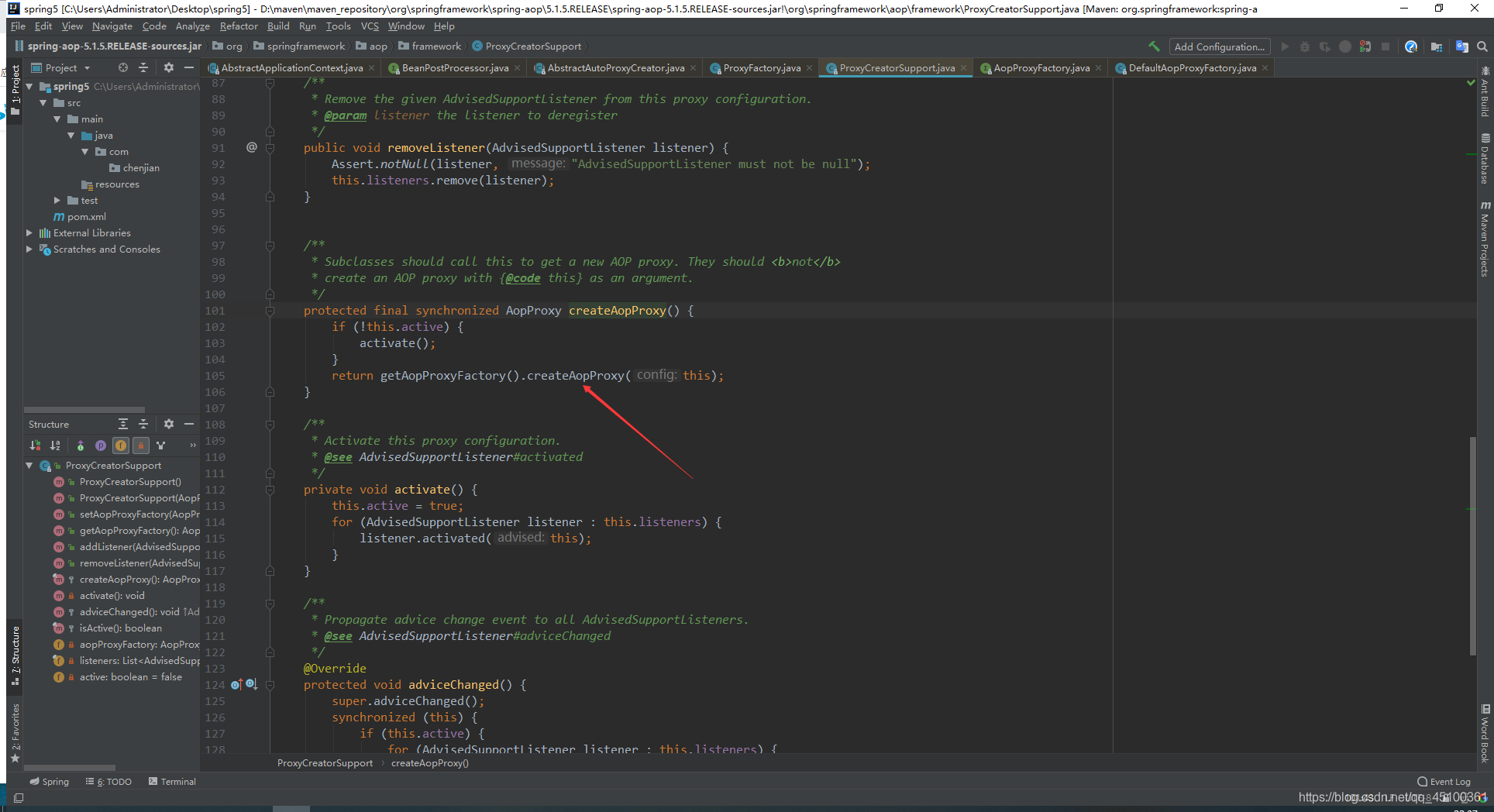Image resolution: width=1494 pixels, height=812 pixels.
Task: Close the BeanPostProcessor.java tab
Action: (518, 68)
